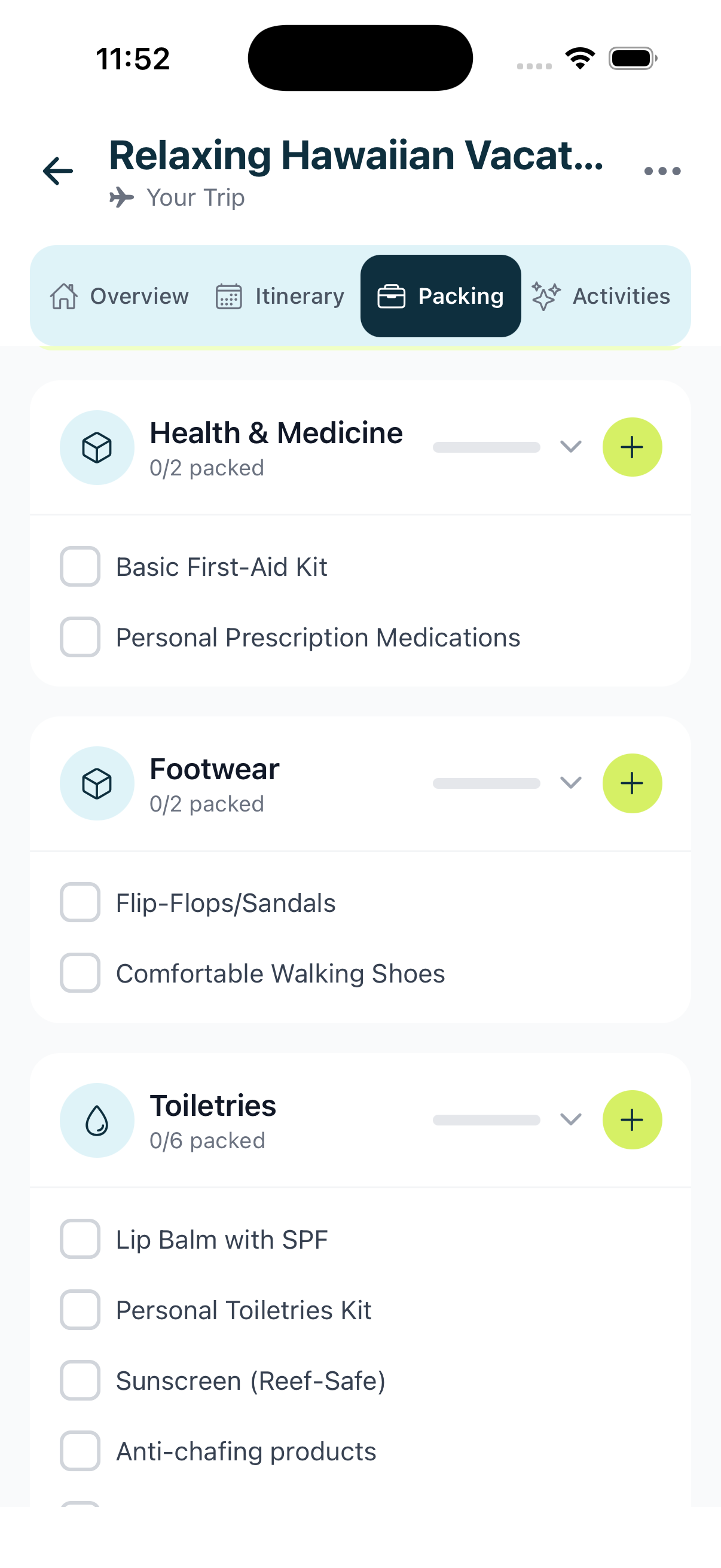
Task: Add item to Toiletries category
Action: coord(631,1120)
